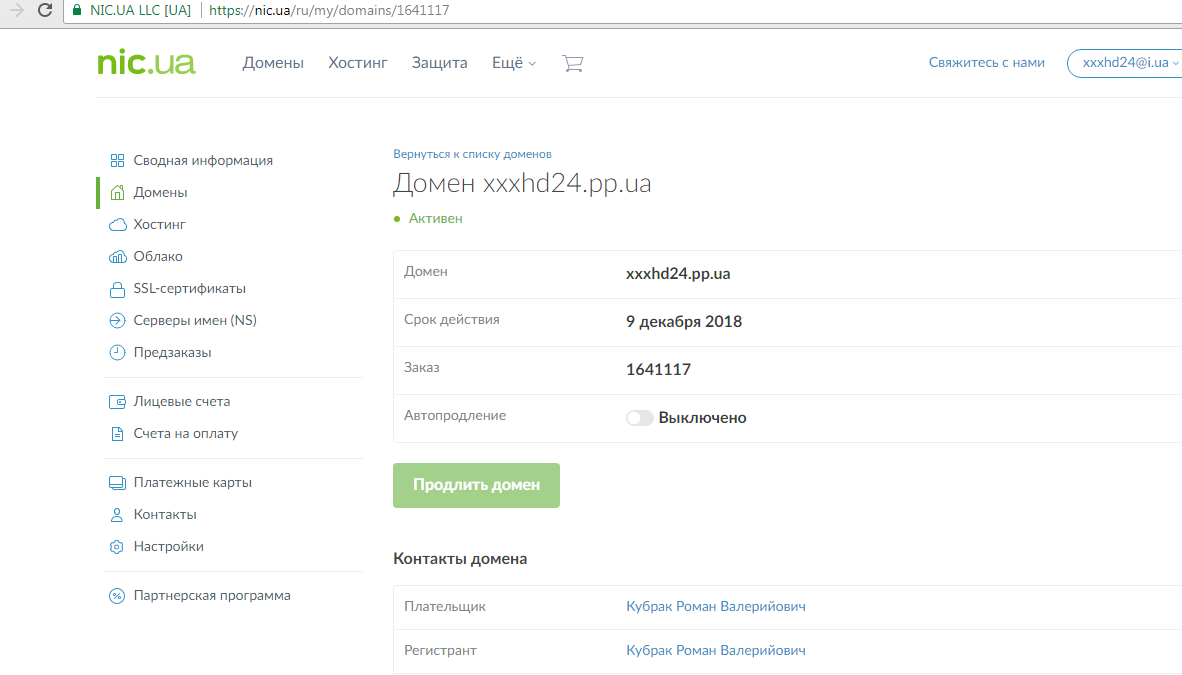The width and height of the screenshot is (1182, 675).
Task: Reload the page with browser refresh button
Action: (x=44, y=11)
